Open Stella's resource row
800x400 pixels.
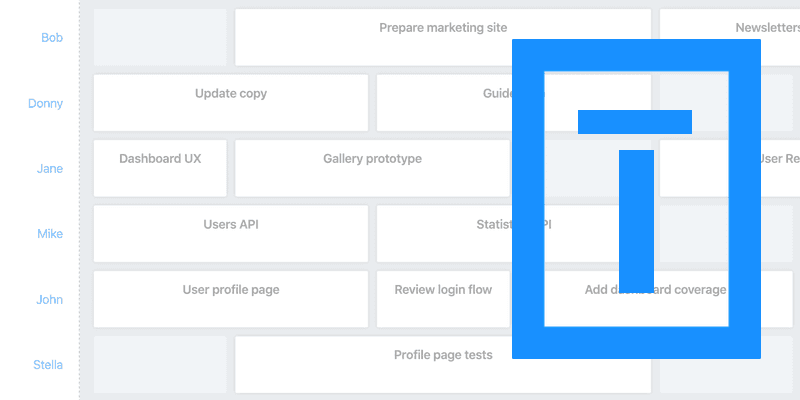tap(48, 365)
